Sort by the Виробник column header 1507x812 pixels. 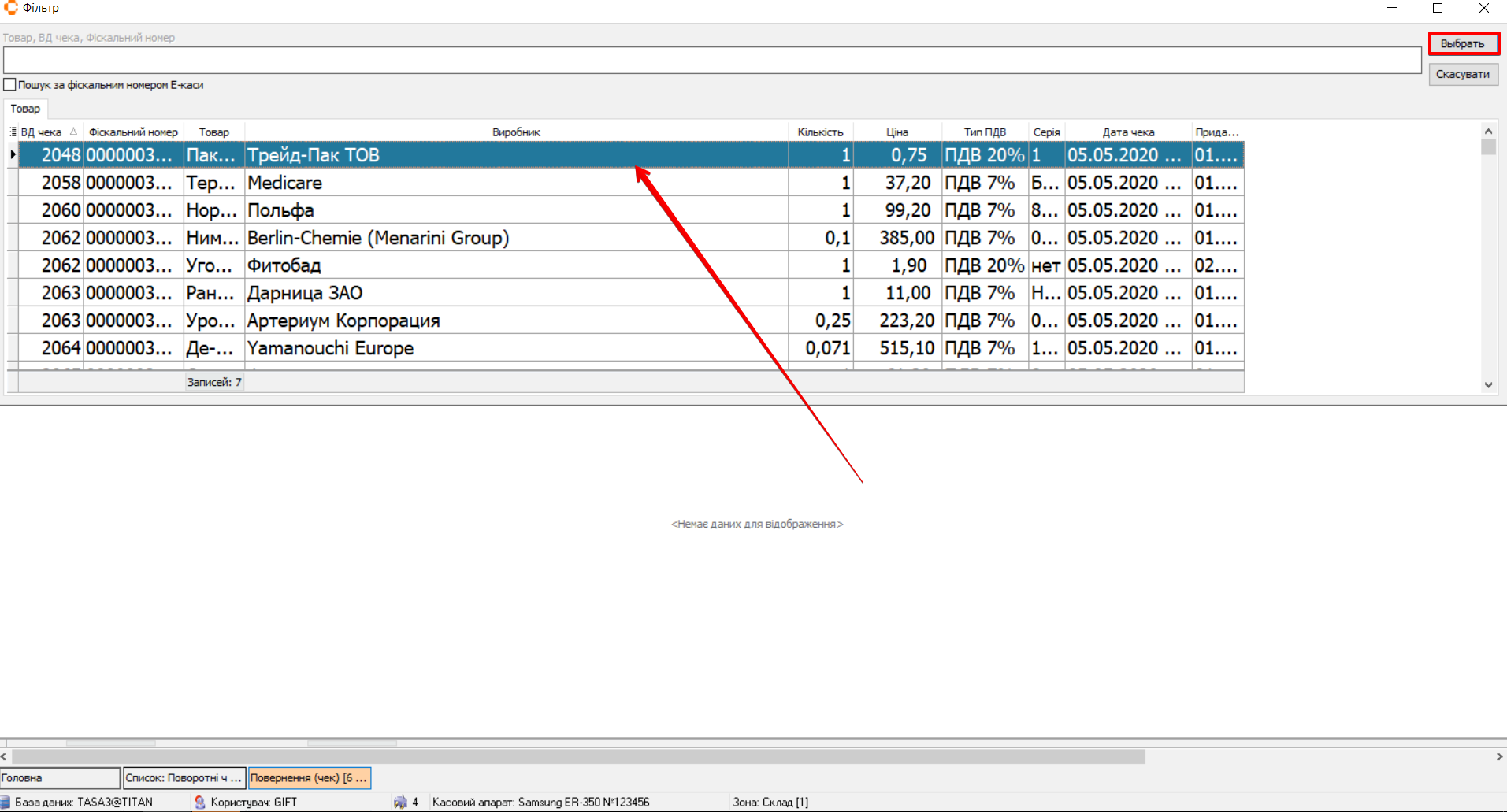click(x=516, y=132)
